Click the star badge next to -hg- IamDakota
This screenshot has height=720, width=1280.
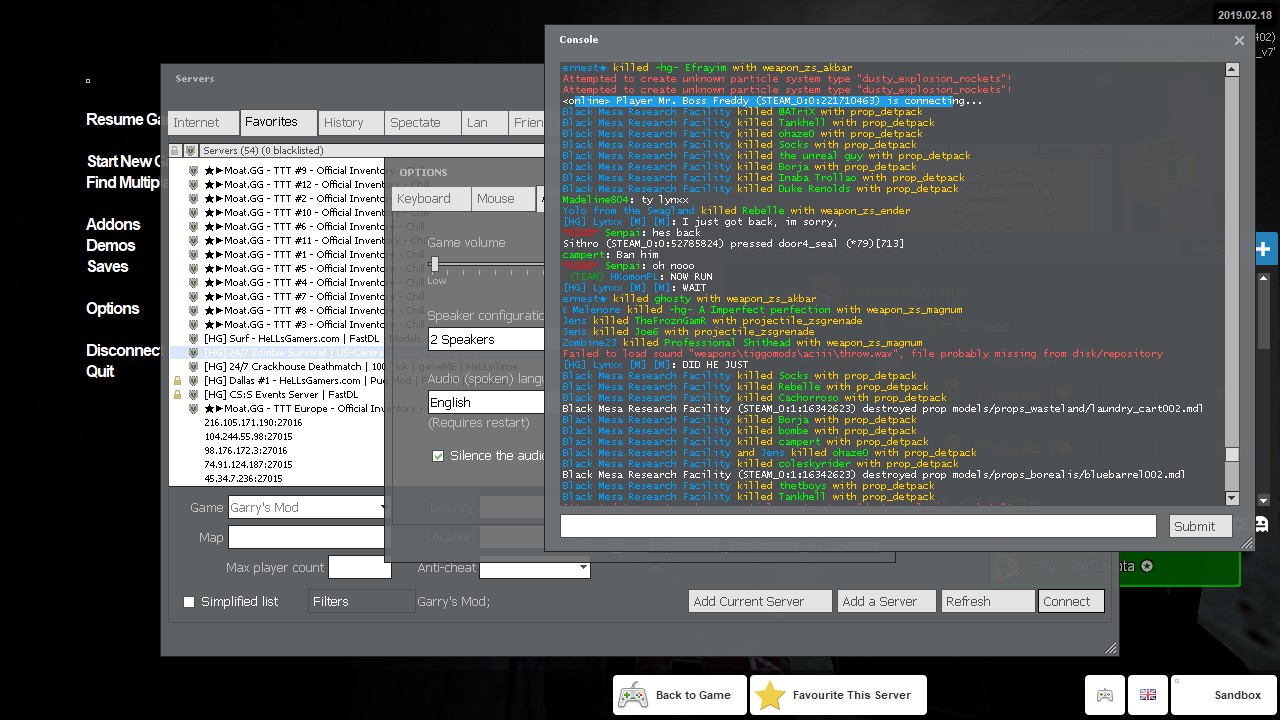1147,566
